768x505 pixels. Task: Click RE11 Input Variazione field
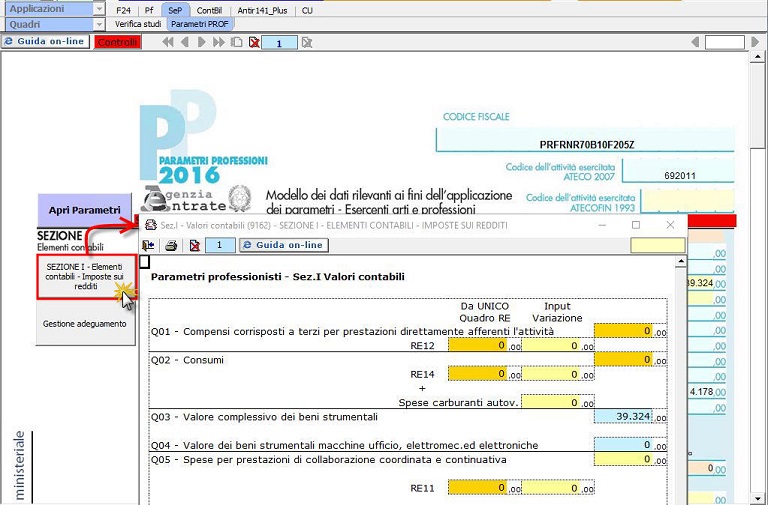pyautogui.click(x=551, y=487)
